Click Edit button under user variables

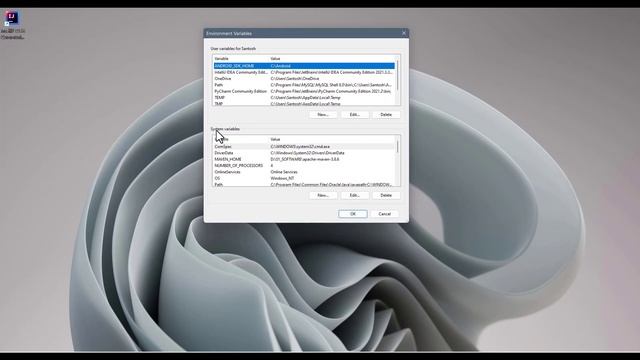(354, 115)
